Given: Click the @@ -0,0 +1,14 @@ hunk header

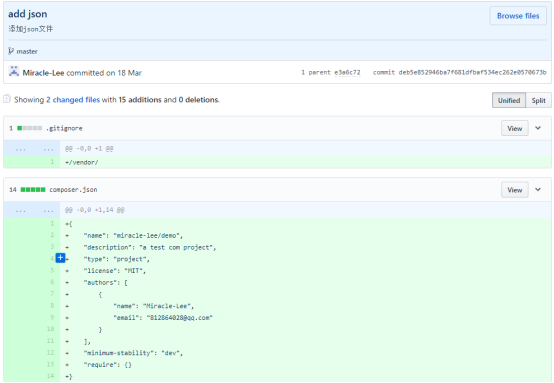Looking at the screenshot, I should coord(95,210).
